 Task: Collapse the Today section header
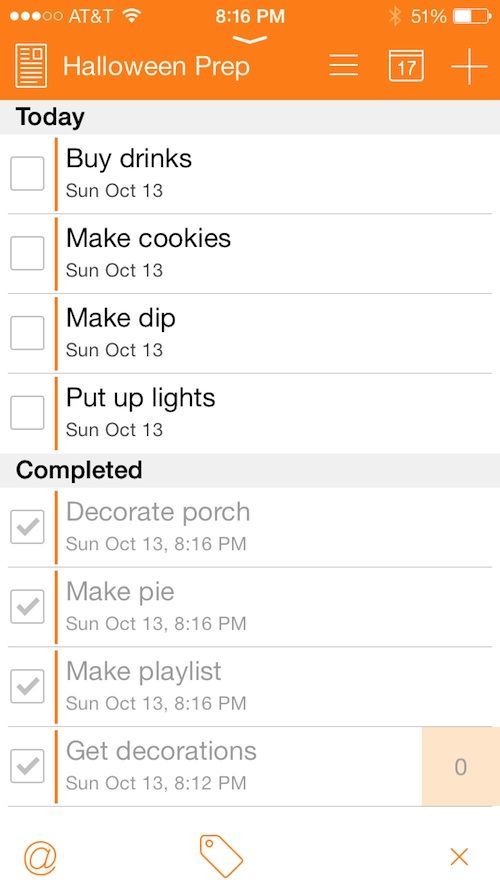(x=250, y=117)
